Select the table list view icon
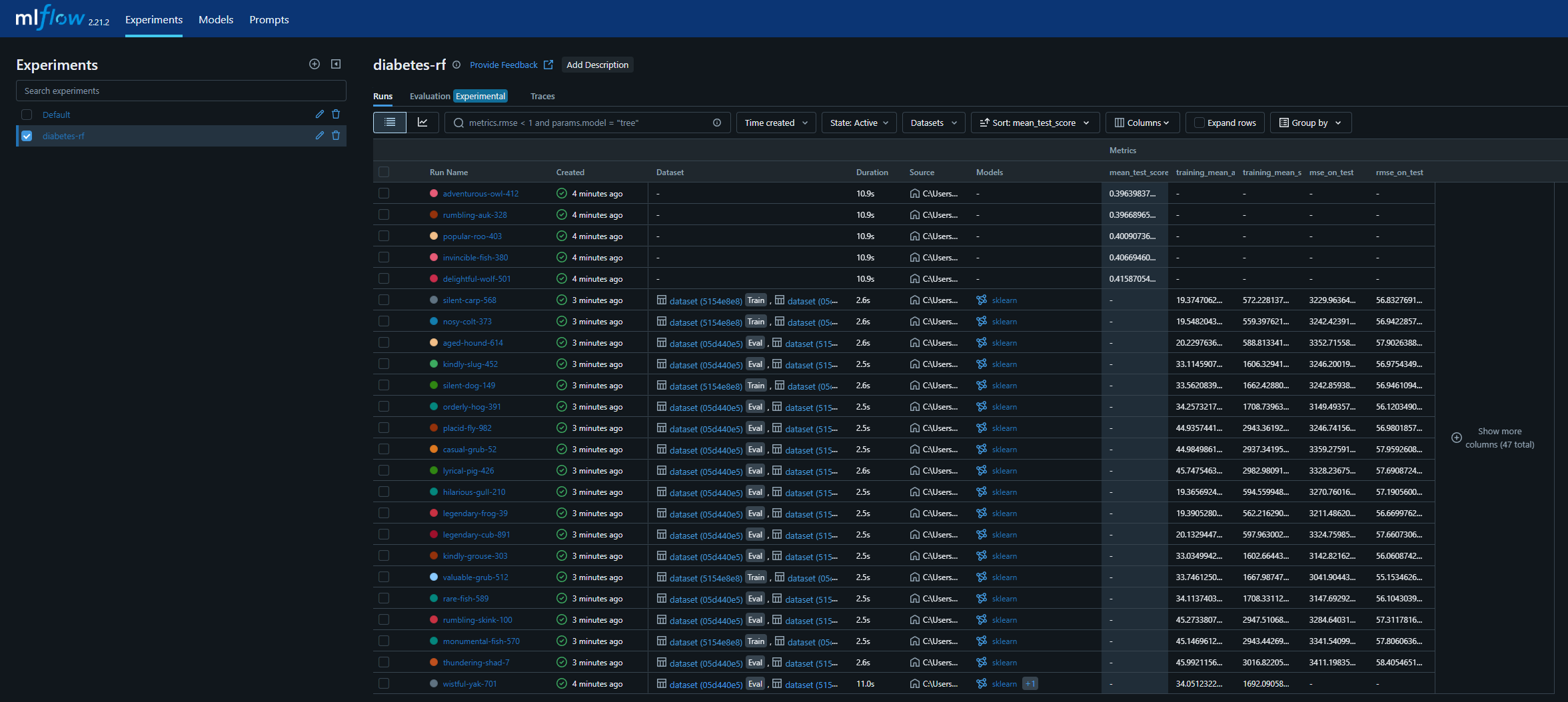Viewport: 1568px width, 702px height. 390,123
